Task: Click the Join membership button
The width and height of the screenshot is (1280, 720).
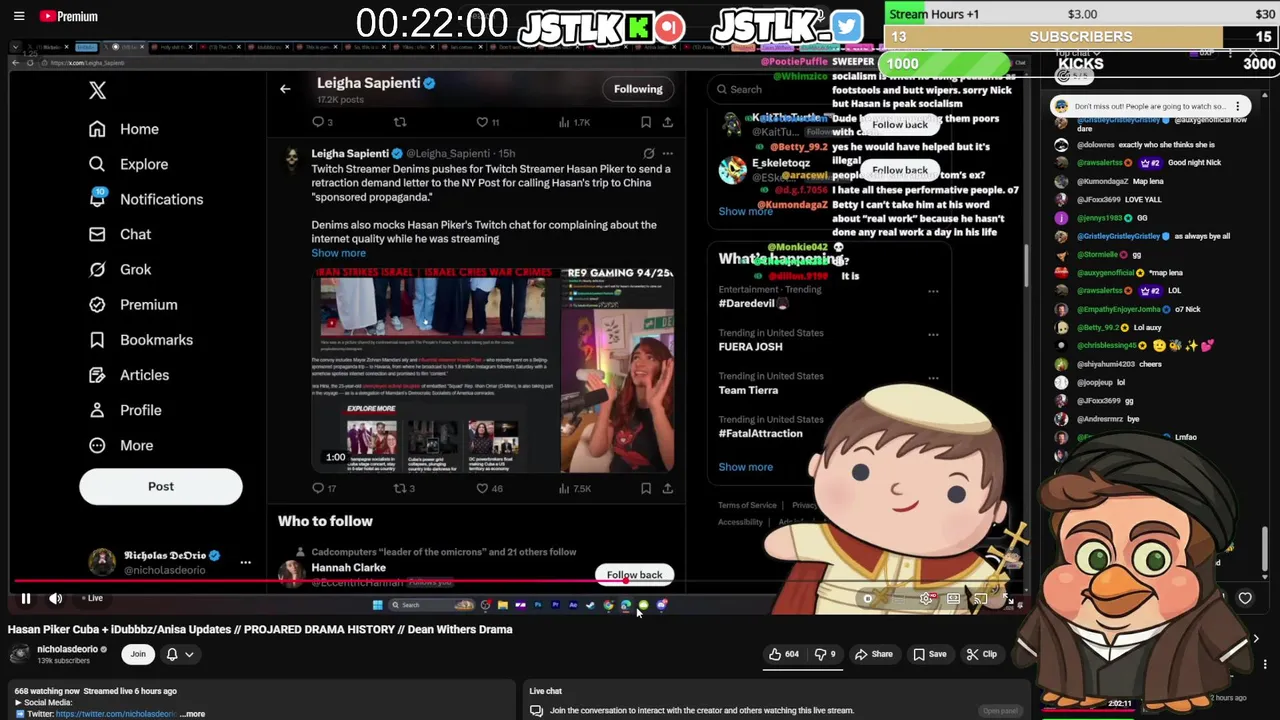Action: [x=138, y=654]
